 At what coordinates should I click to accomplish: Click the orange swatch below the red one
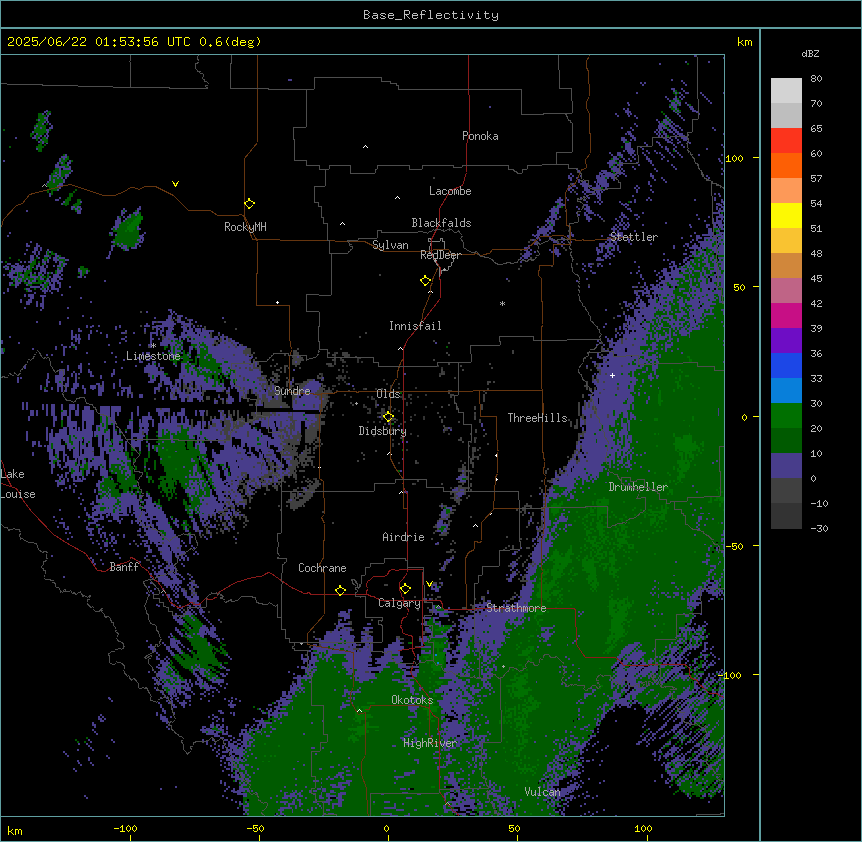pyautogui.click(x=786, y=165)
